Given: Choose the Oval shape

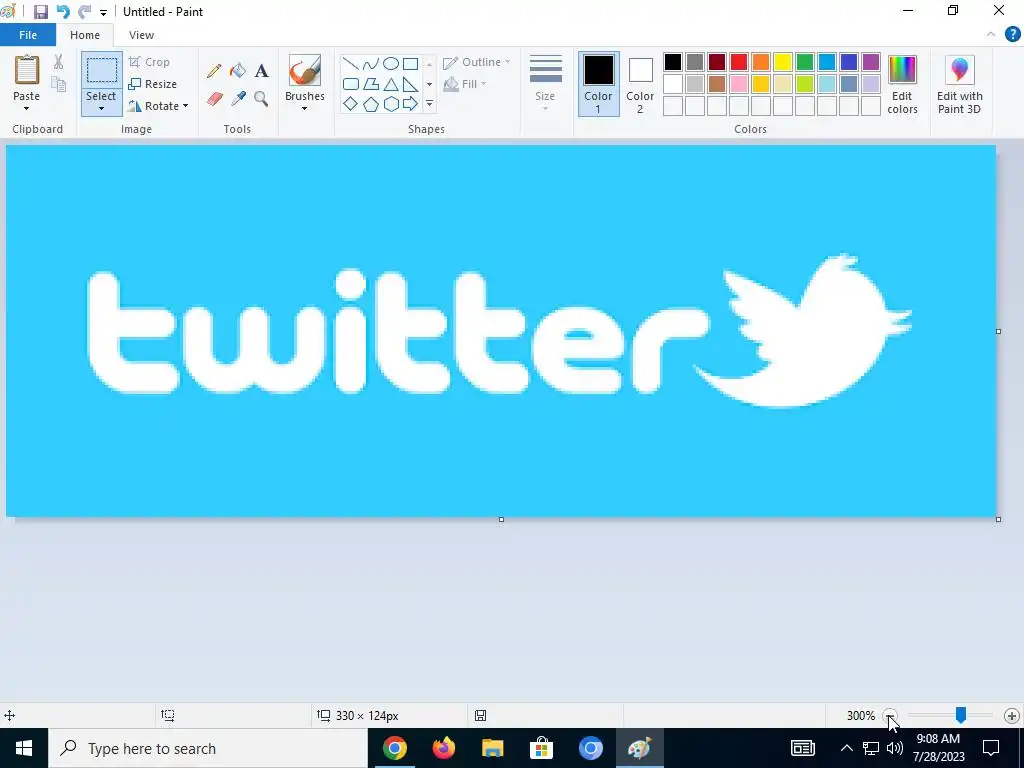Looking at the screenshot, I should tap(391, 63).
